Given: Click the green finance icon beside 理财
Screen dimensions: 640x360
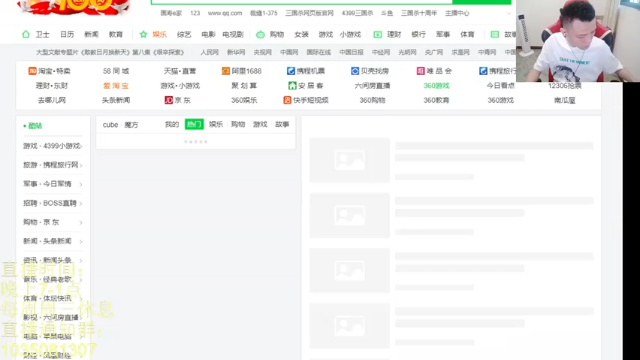Looking at the screenshot, I should click(378, 35).
